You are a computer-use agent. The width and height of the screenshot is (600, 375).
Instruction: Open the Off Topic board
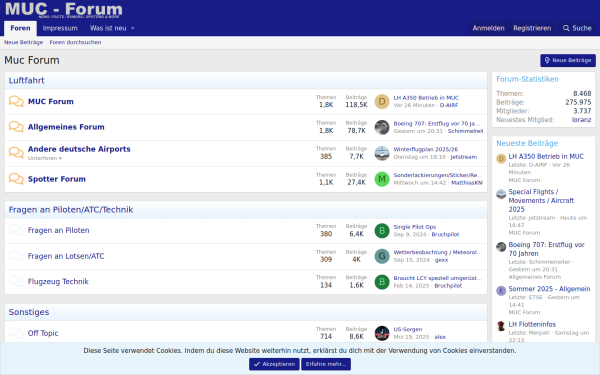pyautogui.click(x=43, y=333)
